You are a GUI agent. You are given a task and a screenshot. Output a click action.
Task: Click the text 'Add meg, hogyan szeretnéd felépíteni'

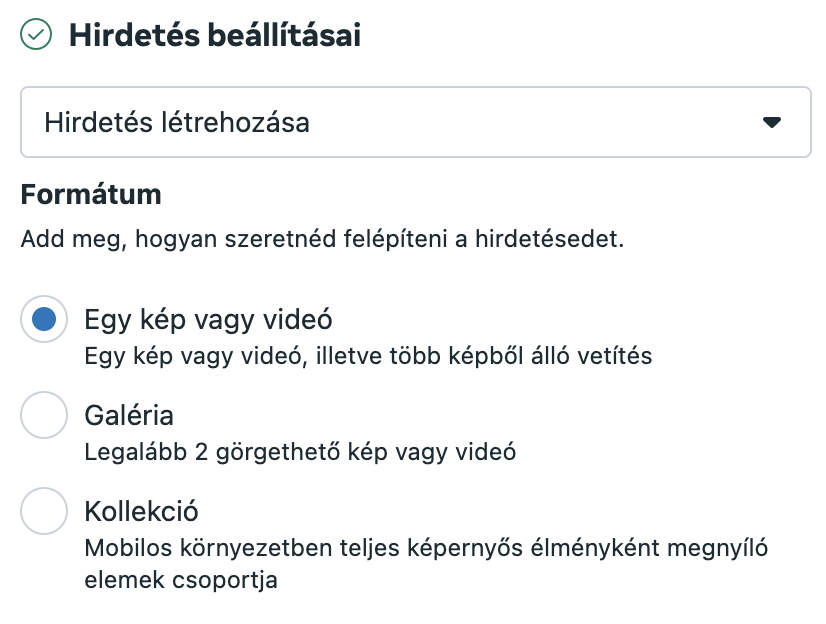point(234,239)
